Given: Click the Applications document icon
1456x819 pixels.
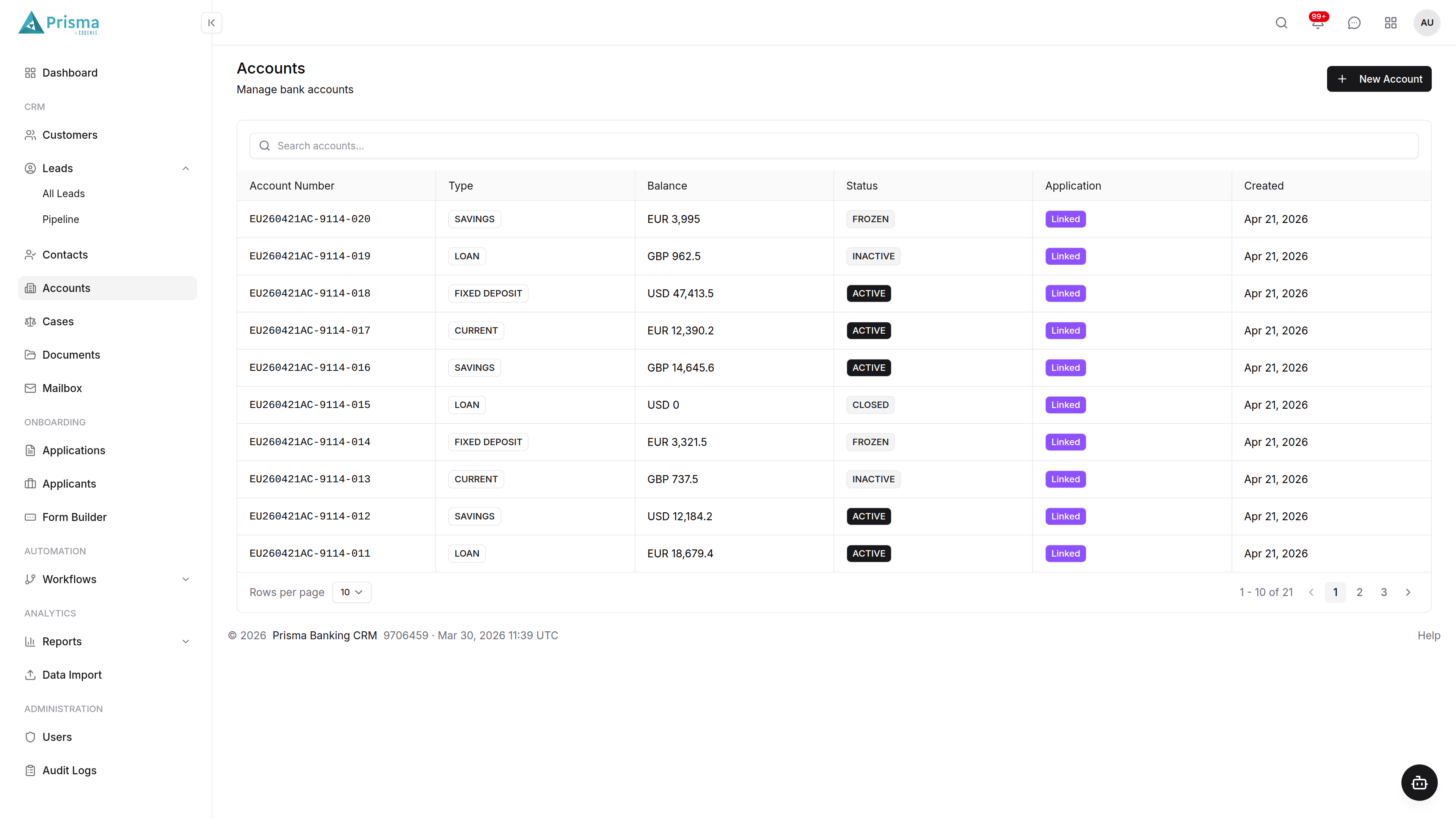Looking at the screenshot, I should click(x=30, y=450).
